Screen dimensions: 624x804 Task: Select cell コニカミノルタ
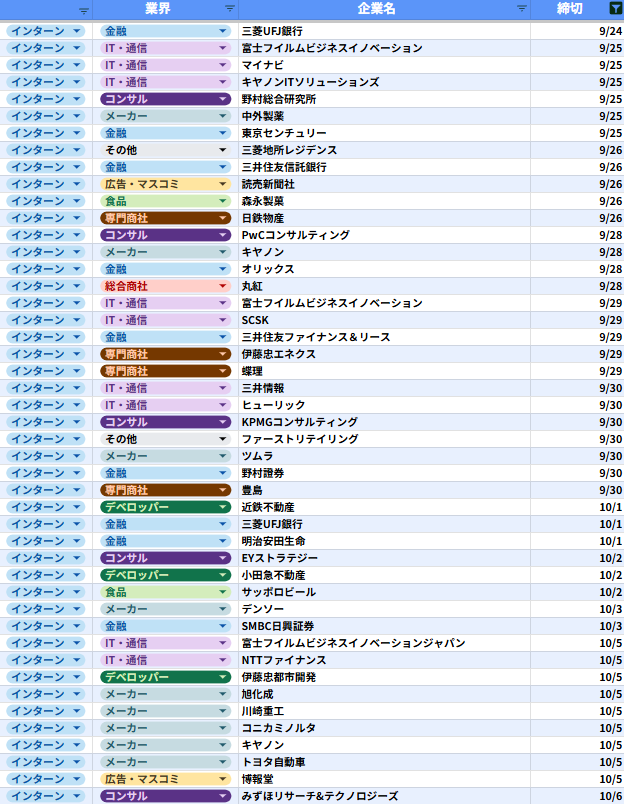point(385,728)
